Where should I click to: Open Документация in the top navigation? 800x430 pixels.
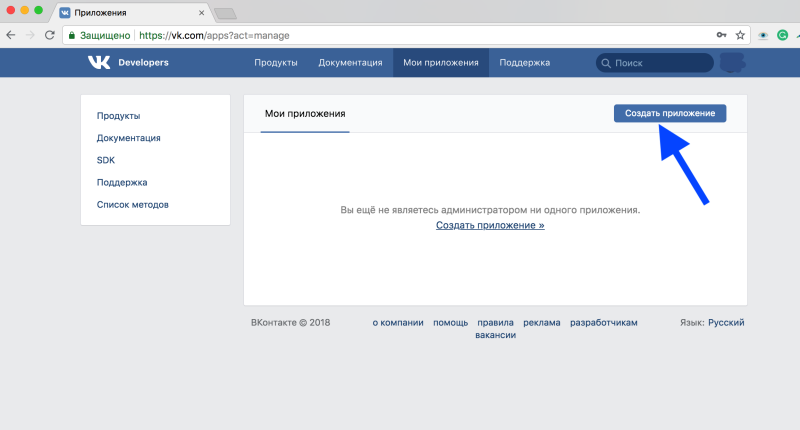[351, 63]
